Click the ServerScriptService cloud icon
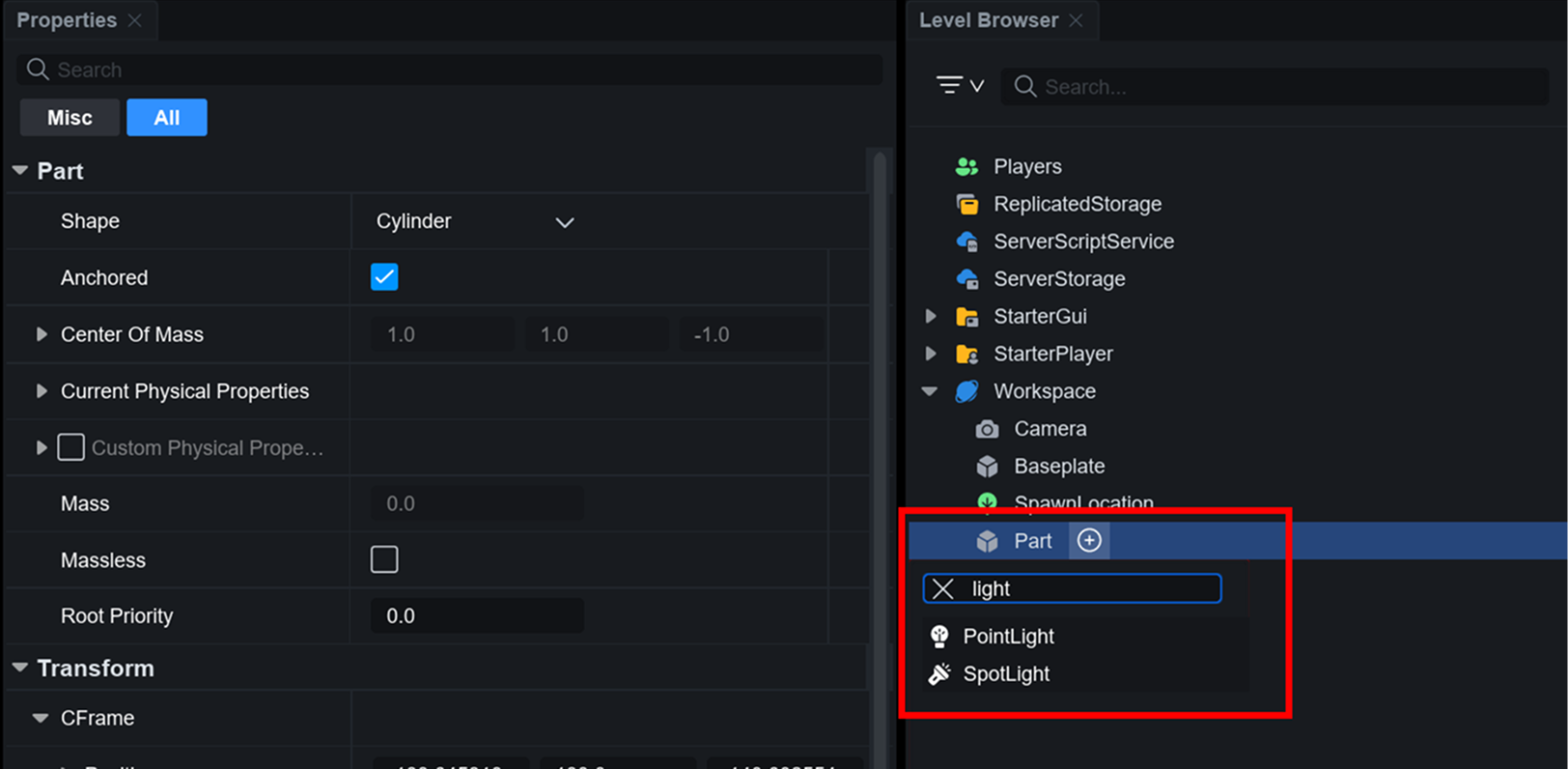Viewport: 1568px width, 769px height. (966, 242)
